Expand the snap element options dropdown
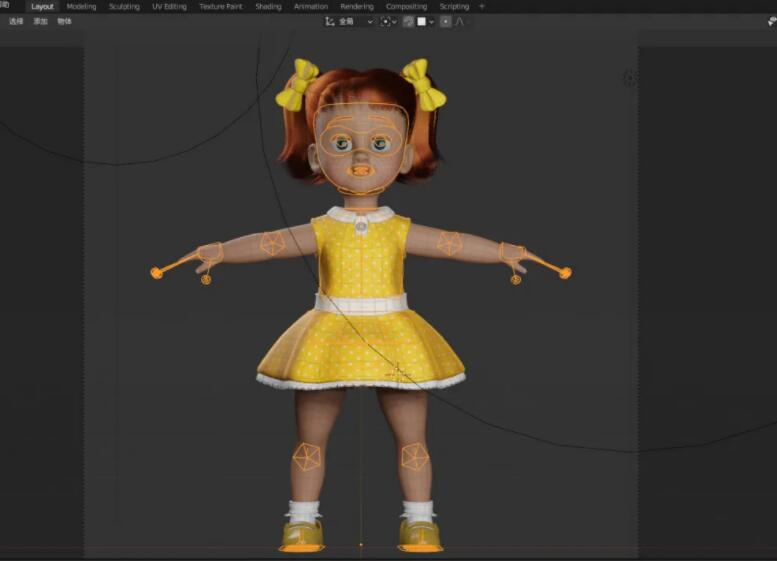This screenshot has height=561, width=777. 431,21
